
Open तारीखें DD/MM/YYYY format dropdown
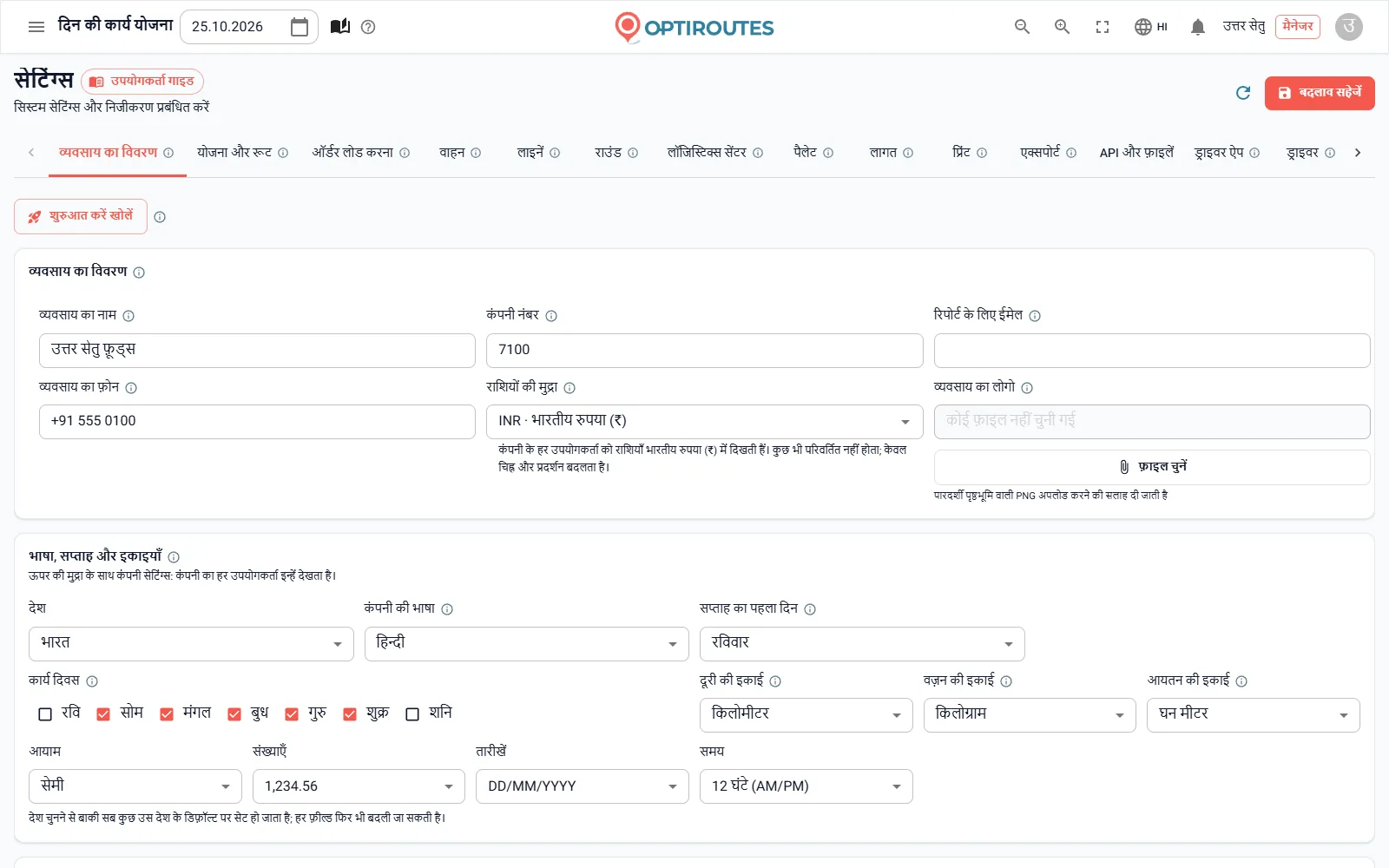pos(582,786)
